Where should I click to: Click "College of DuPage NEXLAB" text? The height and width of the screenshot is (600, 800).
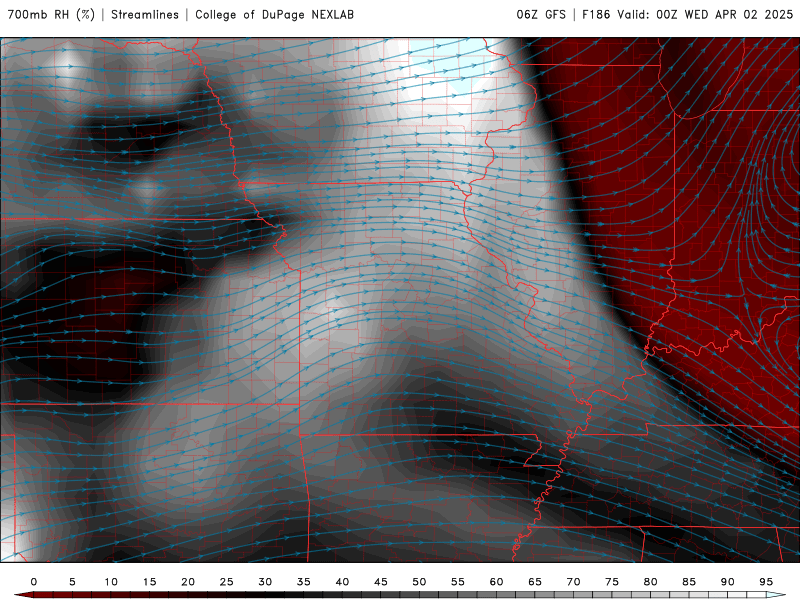click(x=274, y=15)
